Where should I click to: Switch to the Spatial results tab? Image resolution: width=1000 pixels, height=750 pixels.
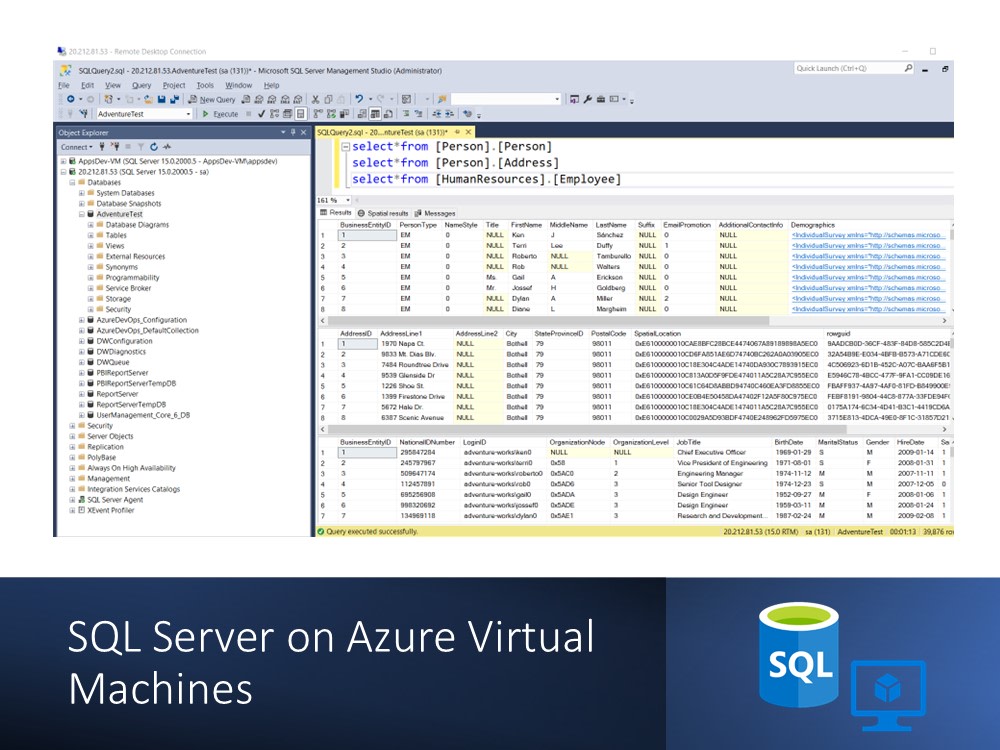(x=383, y=213)
